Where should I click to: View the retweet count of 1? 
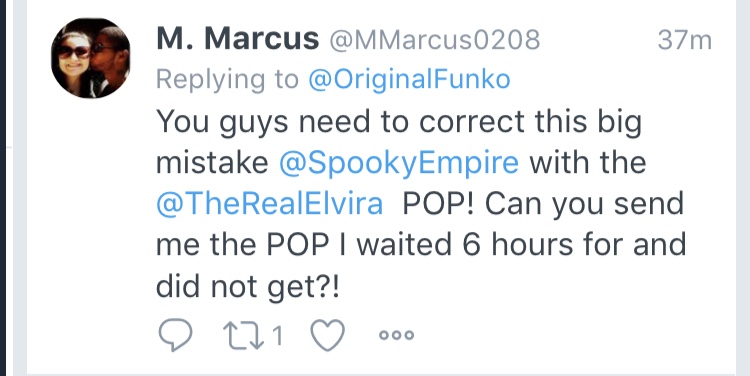pos(277,335)
